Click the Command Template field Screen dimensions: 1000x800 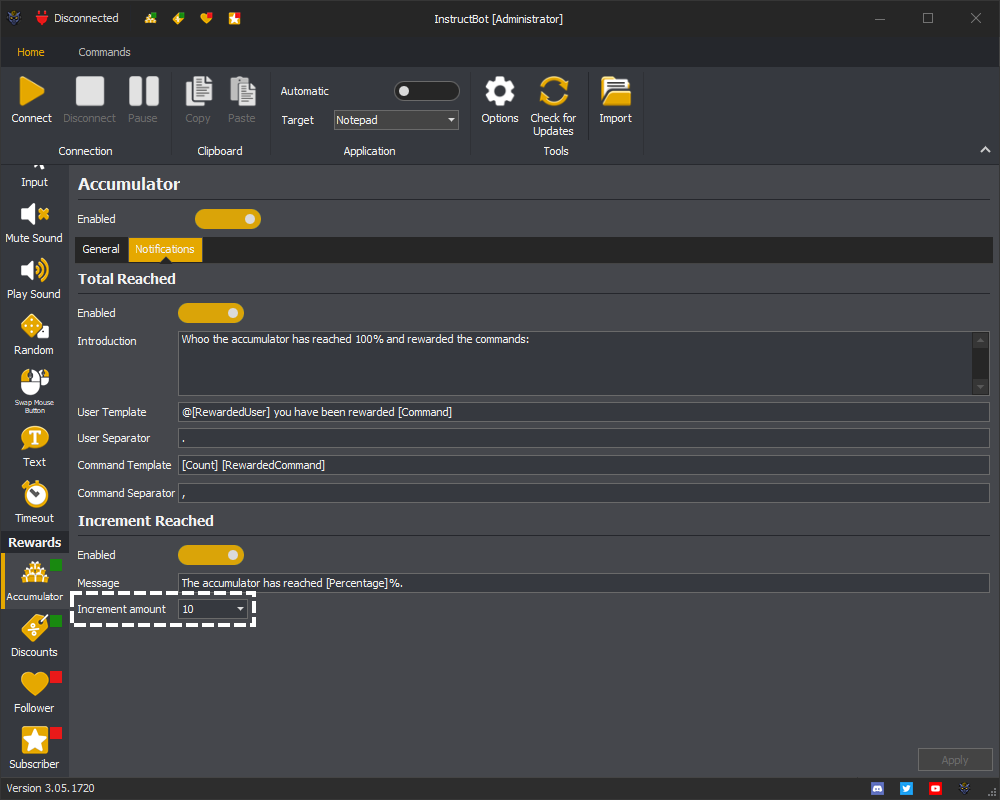tap(584, 465)
